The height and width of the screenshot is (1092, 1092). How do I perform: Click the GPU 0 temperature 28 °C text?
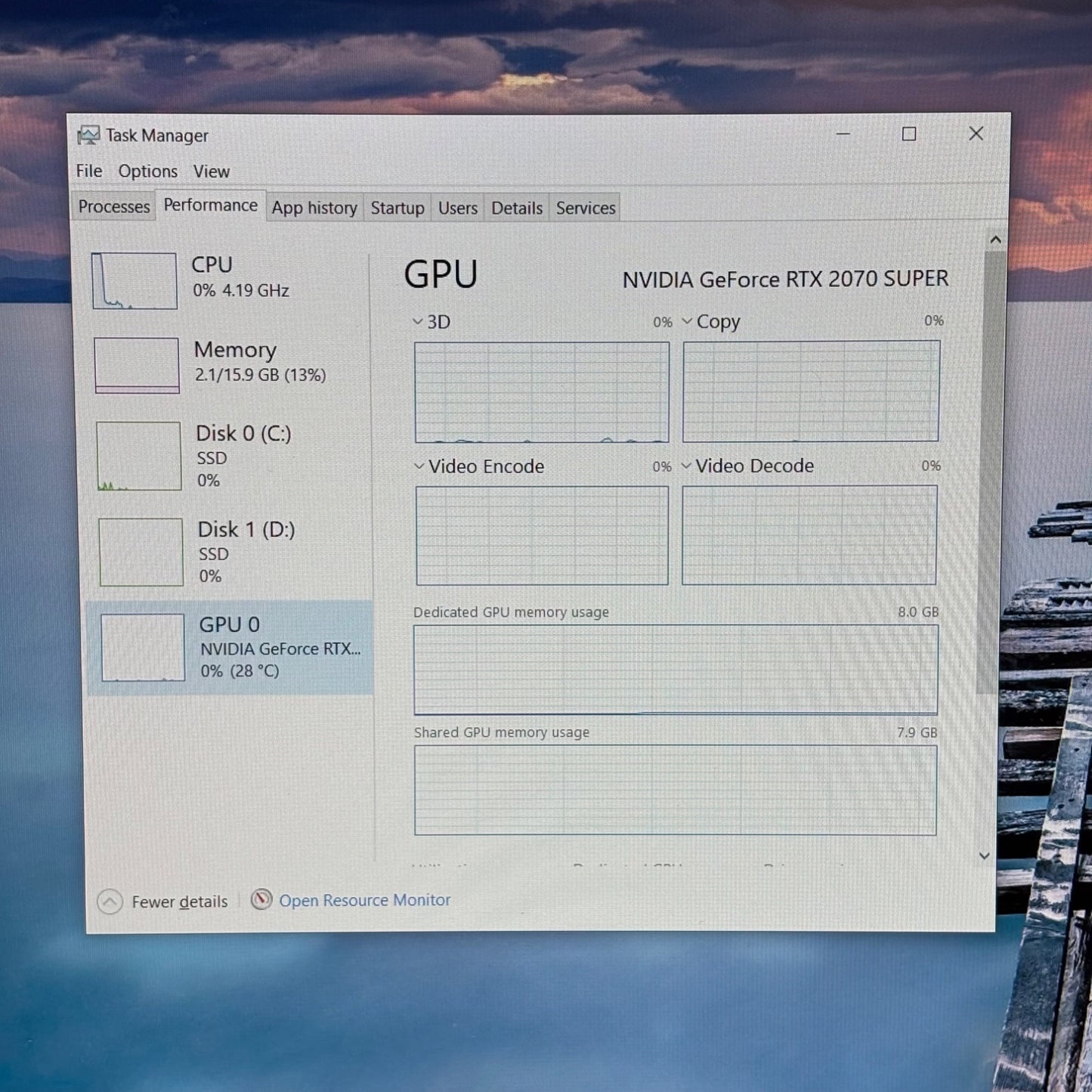tap(255, 671)
